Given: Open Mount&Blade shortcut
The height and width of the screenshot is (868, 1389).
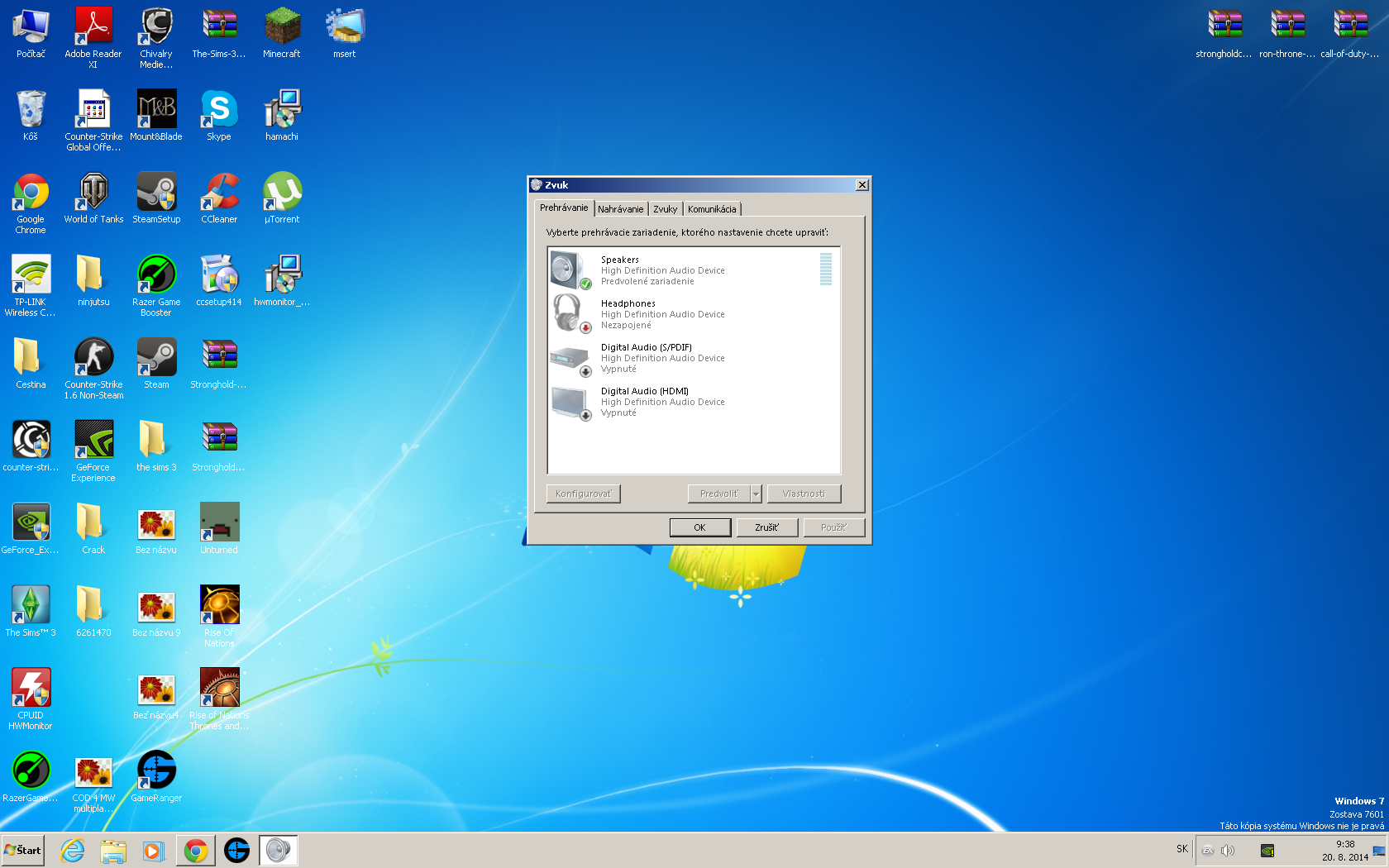Looking at the screenshot, I should [156, 116].
